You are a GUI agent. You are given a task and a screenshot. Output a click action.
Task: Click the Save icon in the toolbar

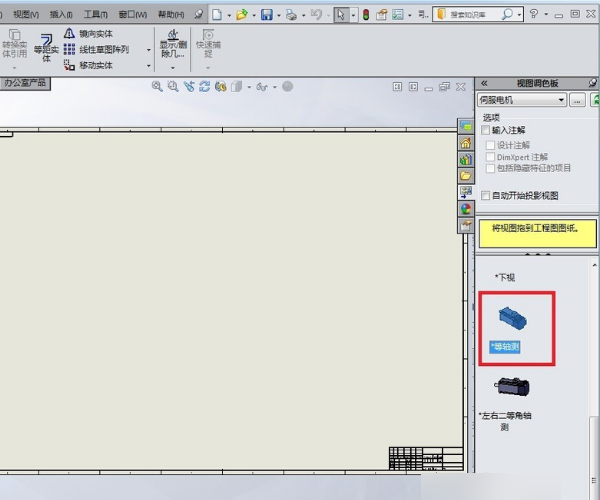coord(267,14)
